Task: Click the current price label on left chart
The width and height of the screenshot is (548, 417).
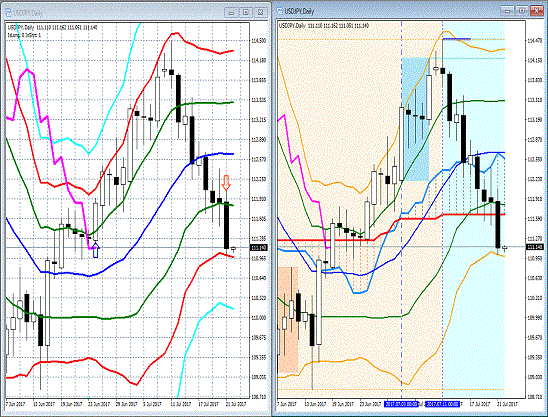Action: coord(259,248)
